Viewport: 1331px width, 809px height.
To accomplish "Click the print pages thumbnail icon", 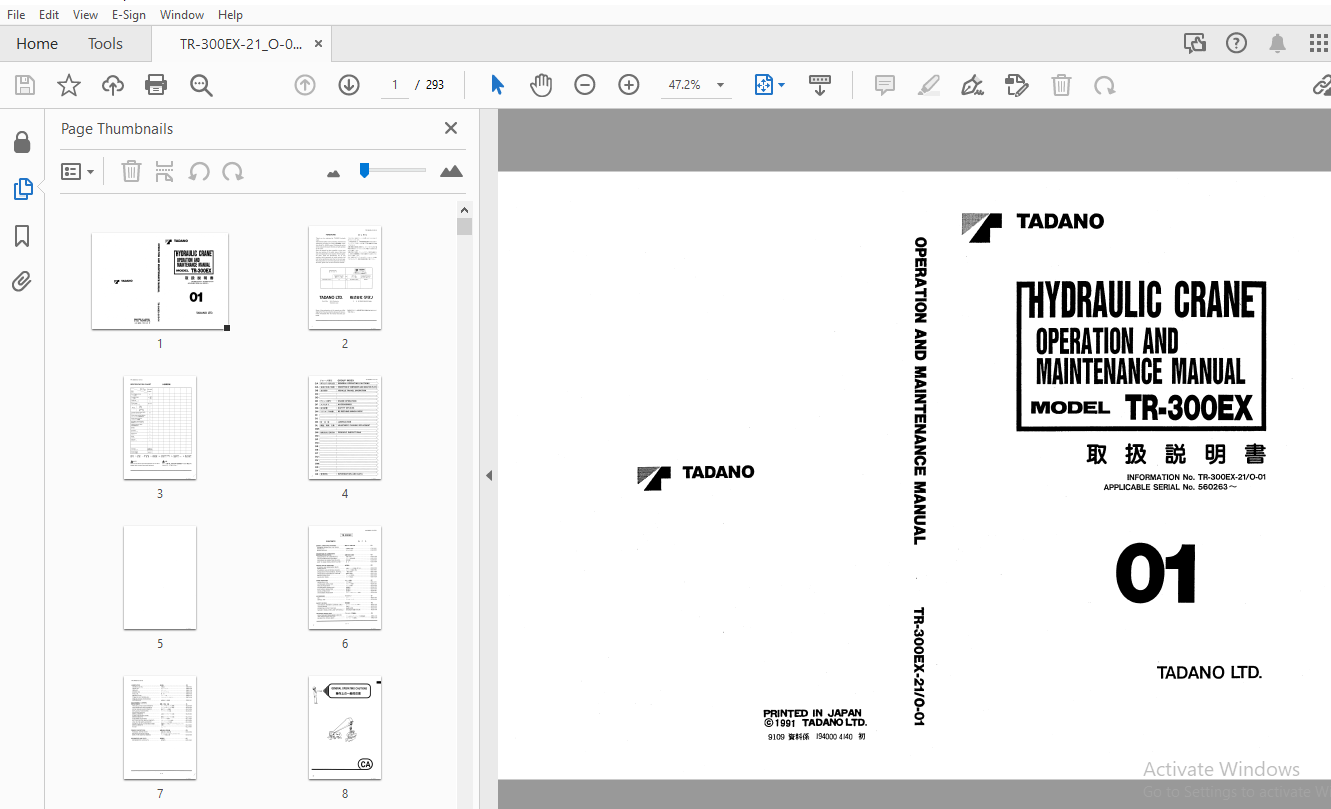I will (x=165, y=172).
